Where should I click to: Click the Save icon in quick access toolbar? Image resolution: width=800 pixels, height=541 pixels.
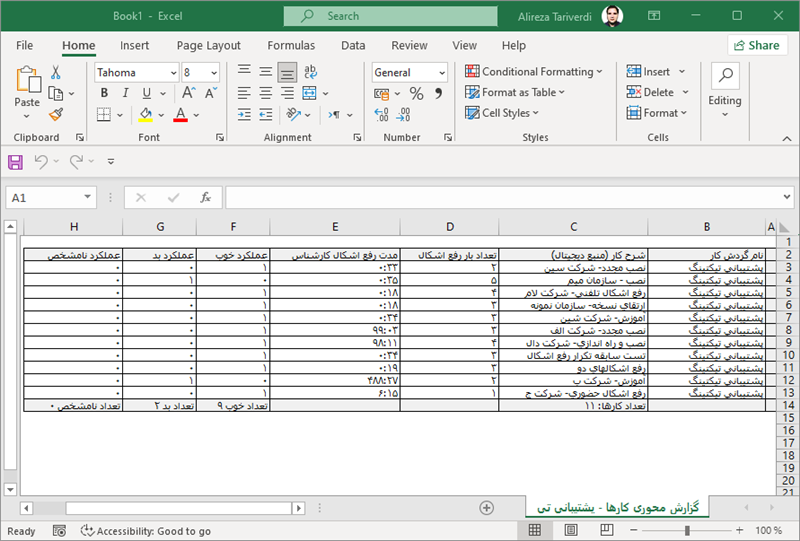click(15, 161)
